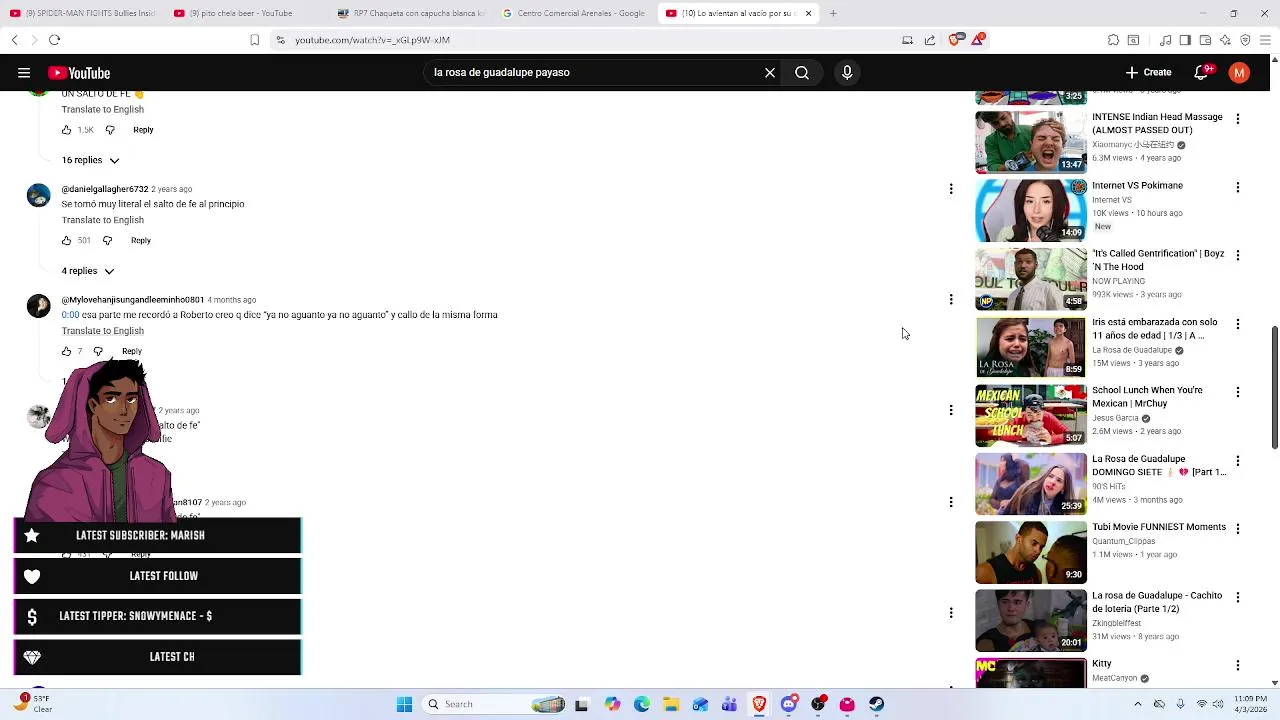This screenshot has width=1280, height=720.
Task: Open the weather widget 53°F Clear
Action: pos(35,705)
